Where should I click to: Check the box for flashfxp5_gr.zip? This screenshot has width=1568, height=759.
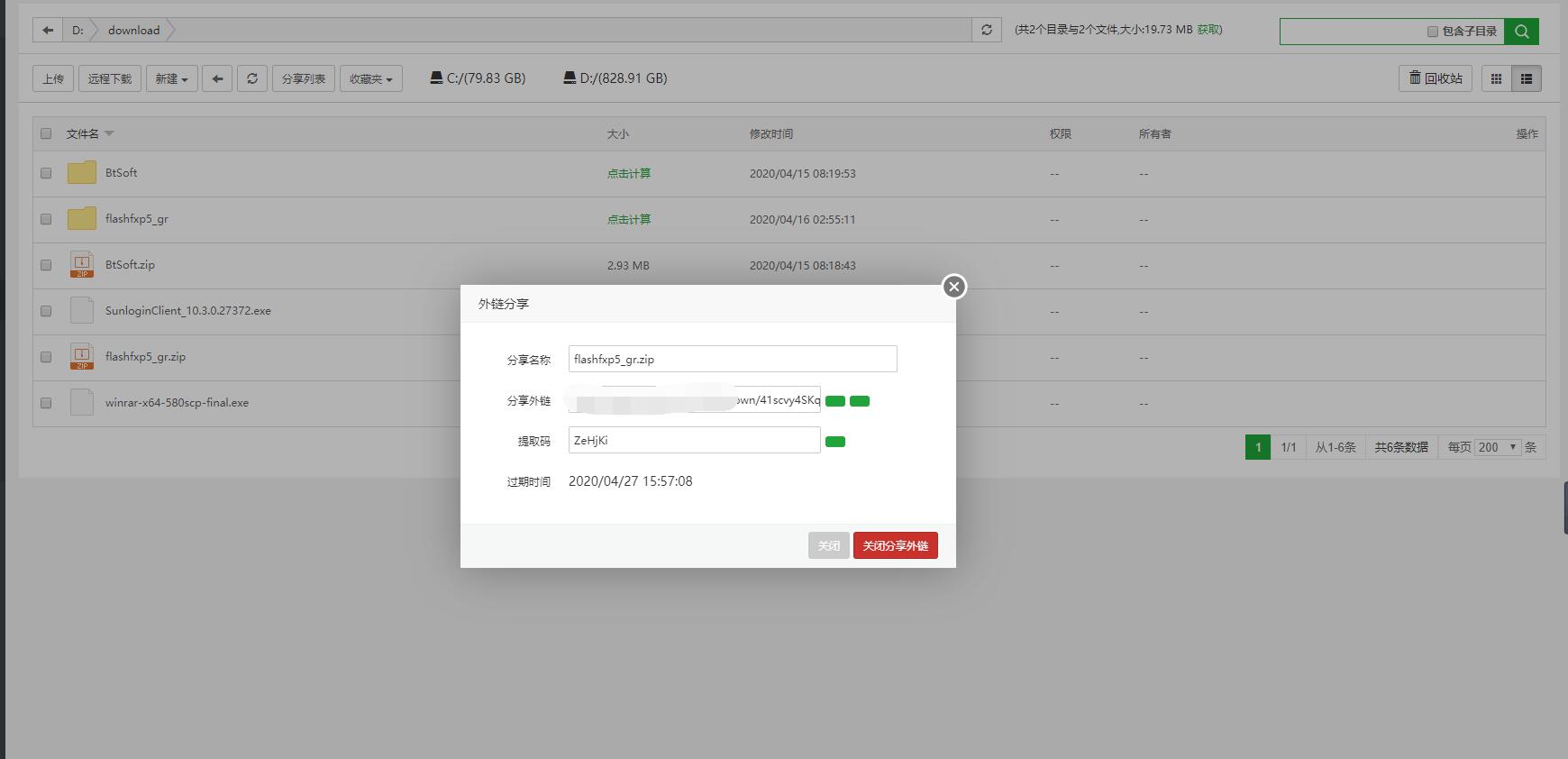(46, 357)
